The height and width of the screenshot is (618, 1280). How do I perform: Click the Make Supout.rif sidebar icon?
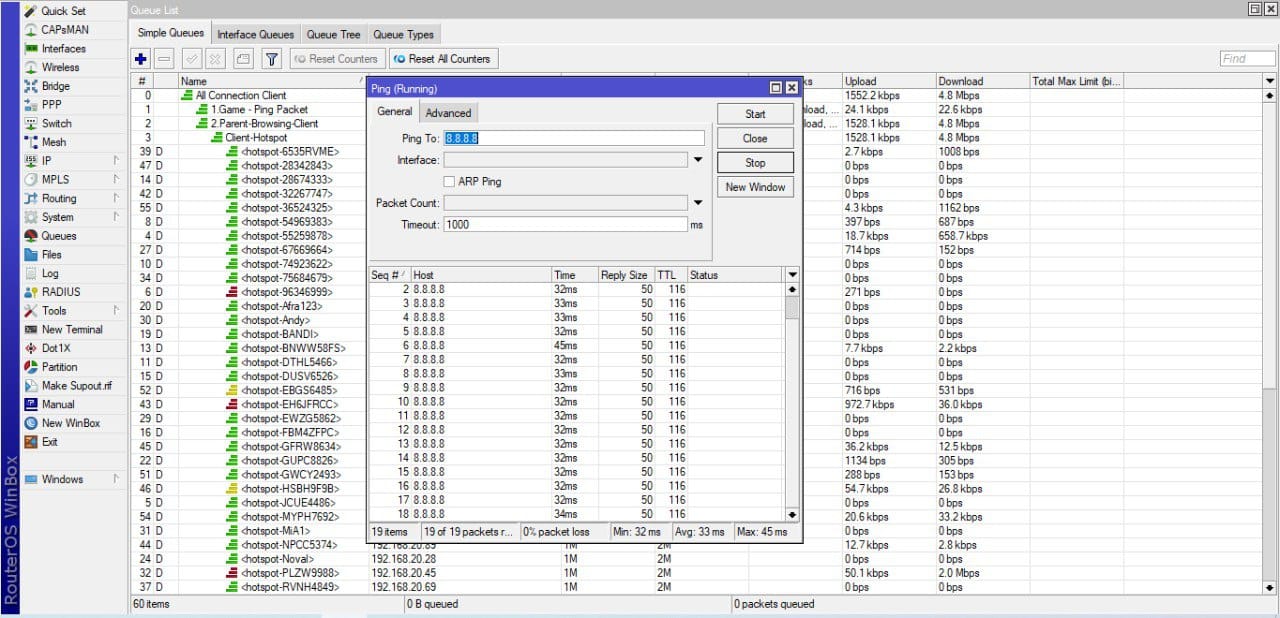tap(31, 386)
